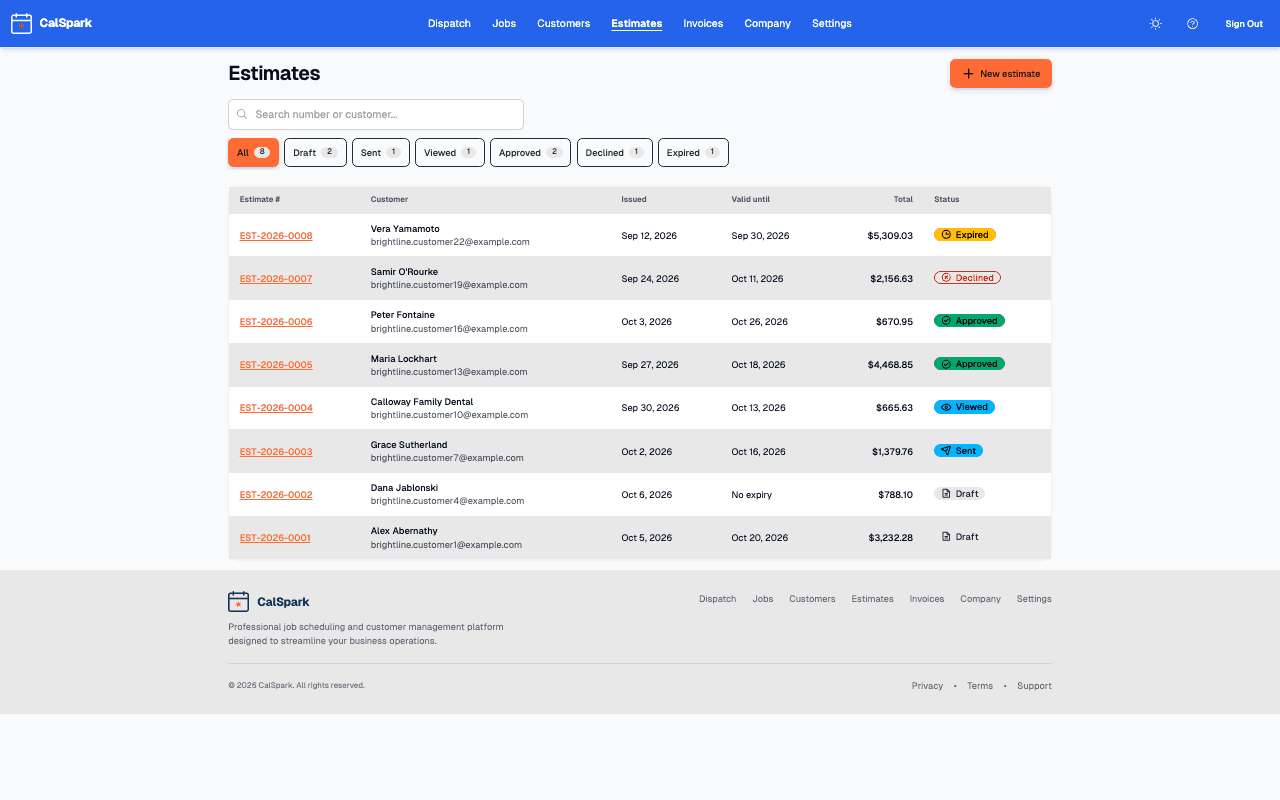Filter estimates by Draft
This screenshot has width=1280, height=800.
(x=315, y=152)
